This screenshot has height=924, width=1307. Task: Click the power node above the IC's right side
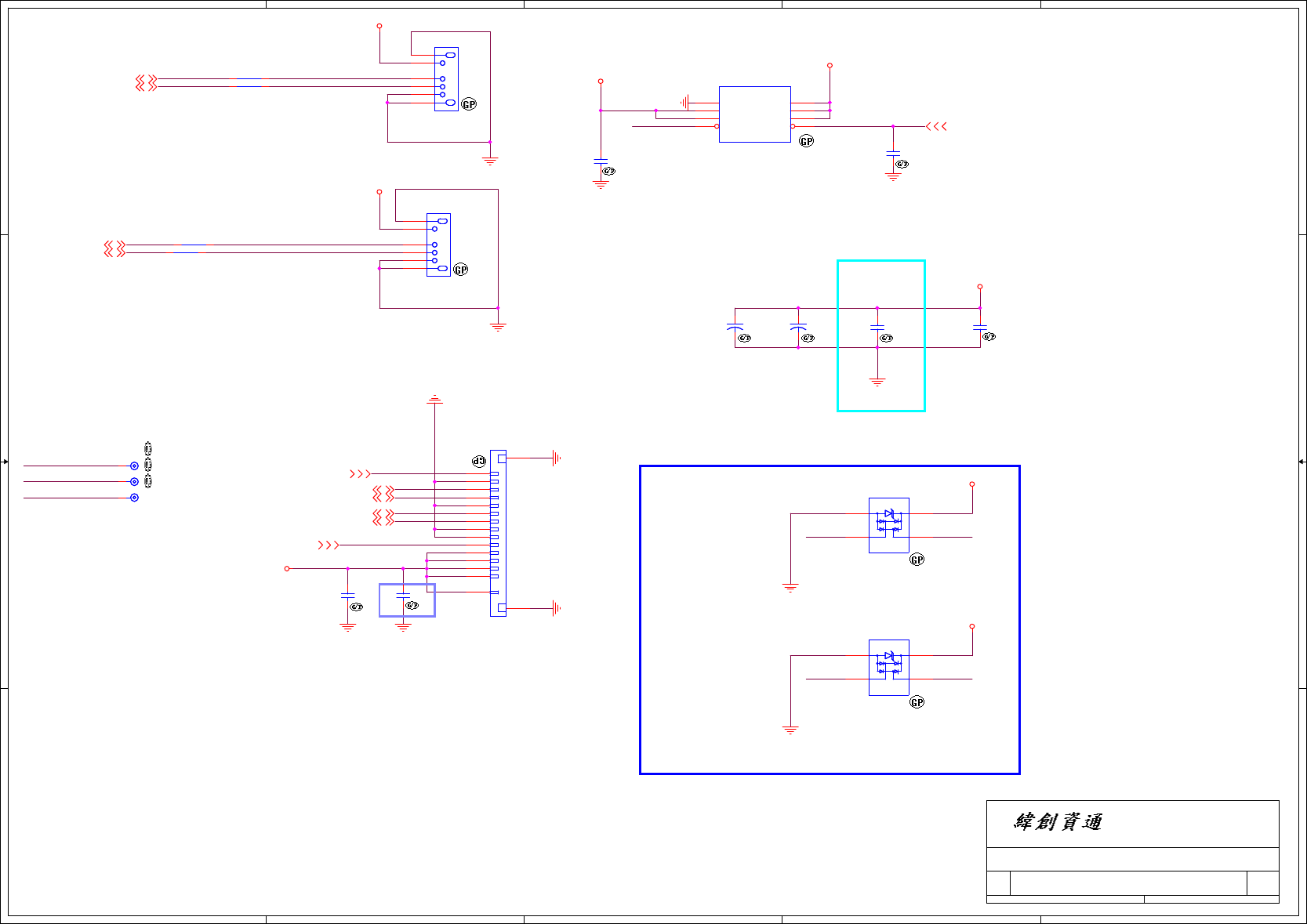pyautogui.click(x=830, y=66)
